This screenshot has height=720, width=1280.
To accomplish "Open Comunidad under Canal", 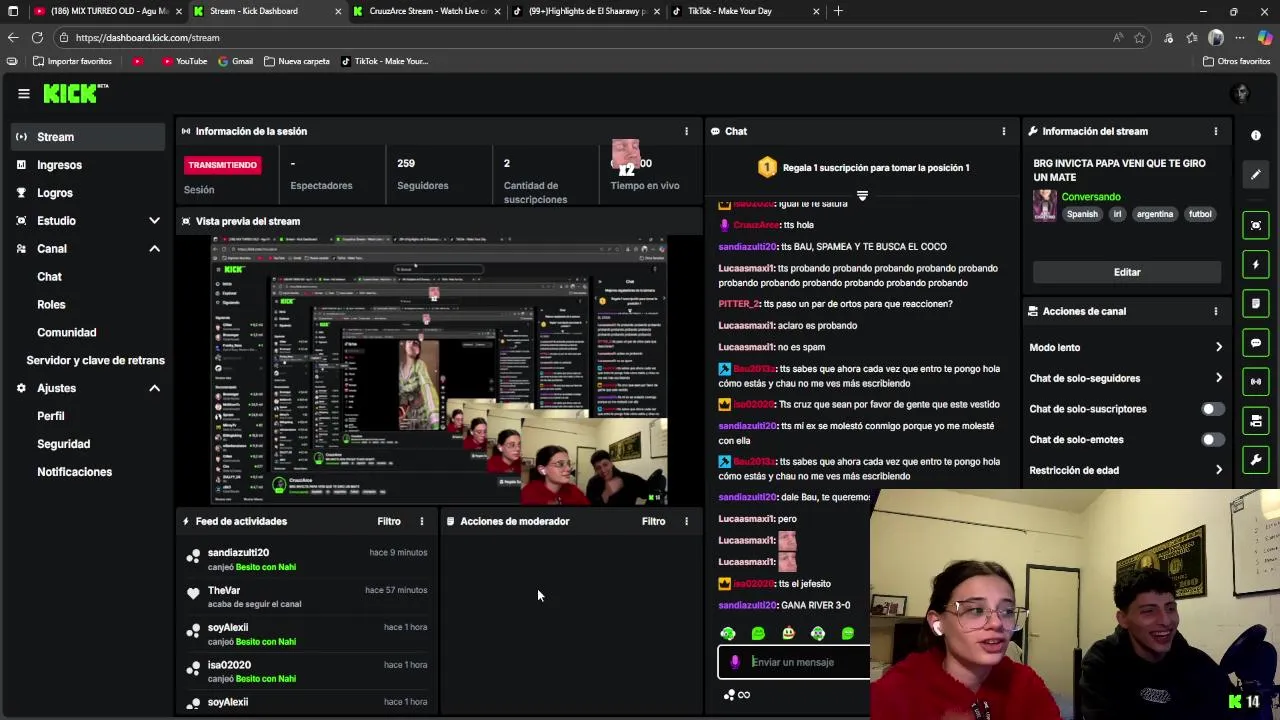I will tap(67, 332).
